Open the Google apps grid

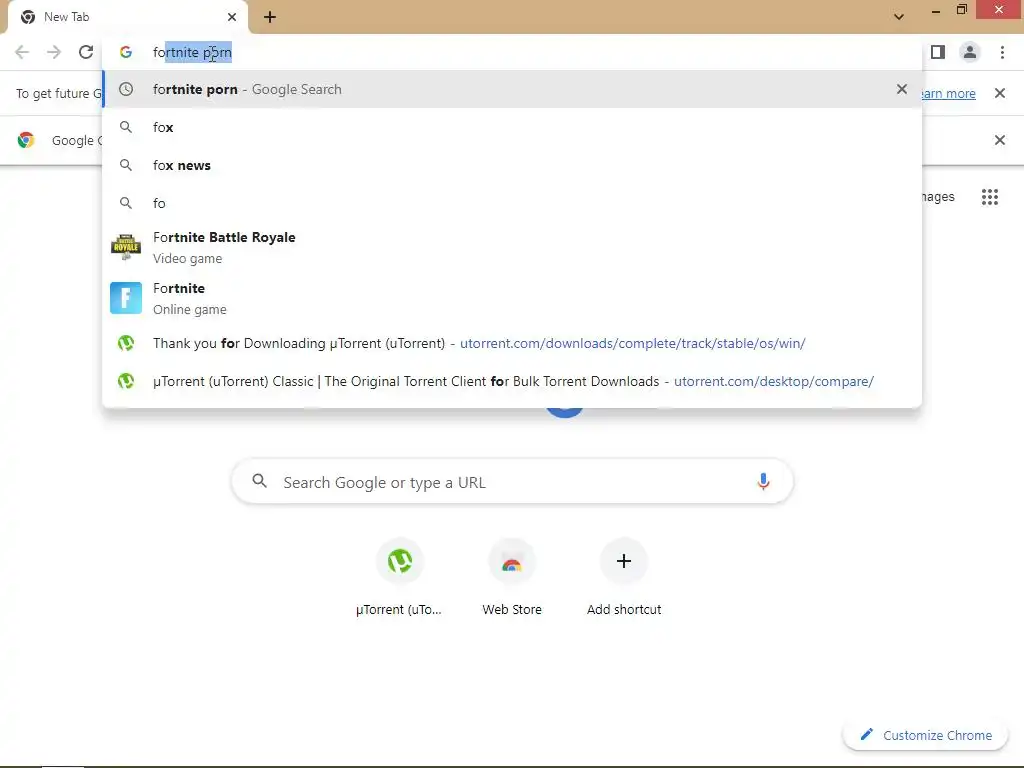(990, 197)
